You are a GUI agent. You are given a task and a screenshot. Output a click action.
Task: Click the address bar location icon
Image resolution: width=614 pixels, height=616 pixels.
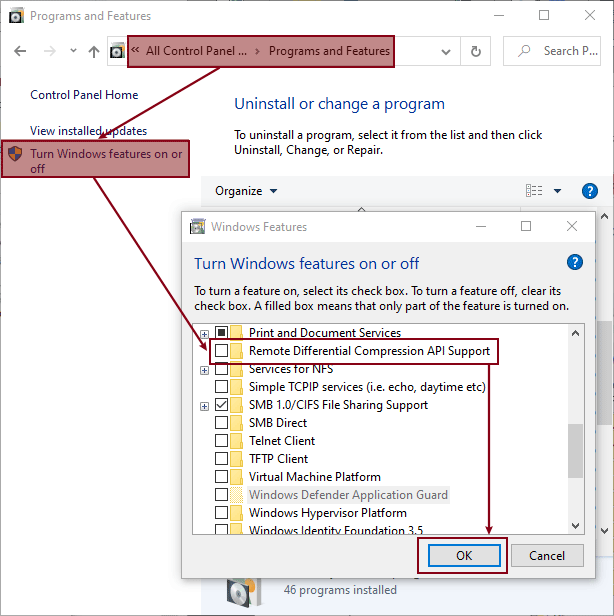pos(117,51)
